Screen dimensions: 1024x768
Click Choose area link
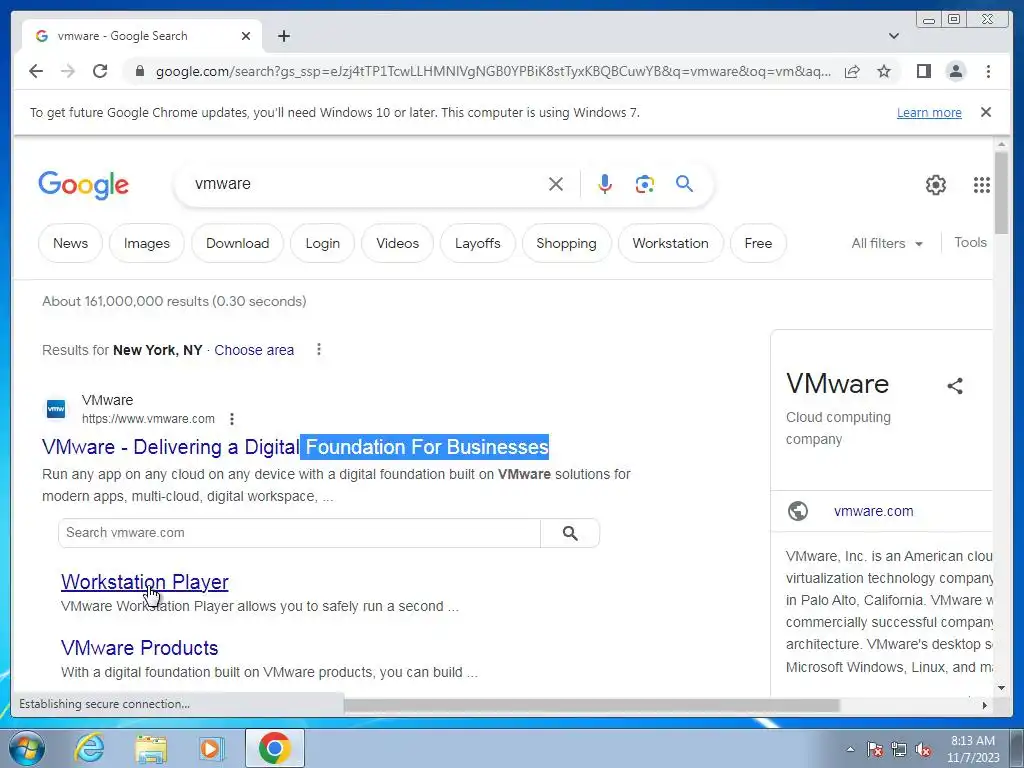pos(254,350)
